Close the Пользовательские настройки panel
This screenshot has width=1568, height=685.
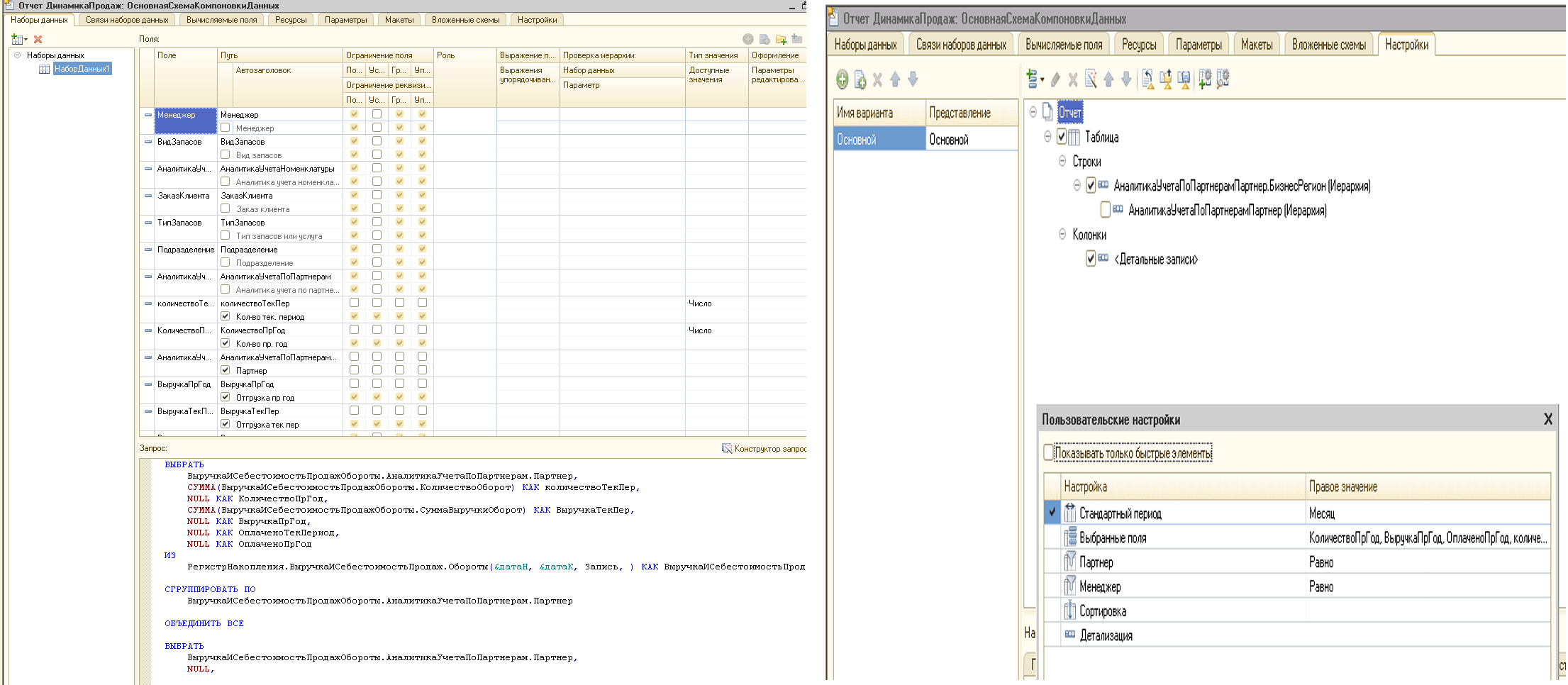pyautogui.click(x=1548, y=419)
